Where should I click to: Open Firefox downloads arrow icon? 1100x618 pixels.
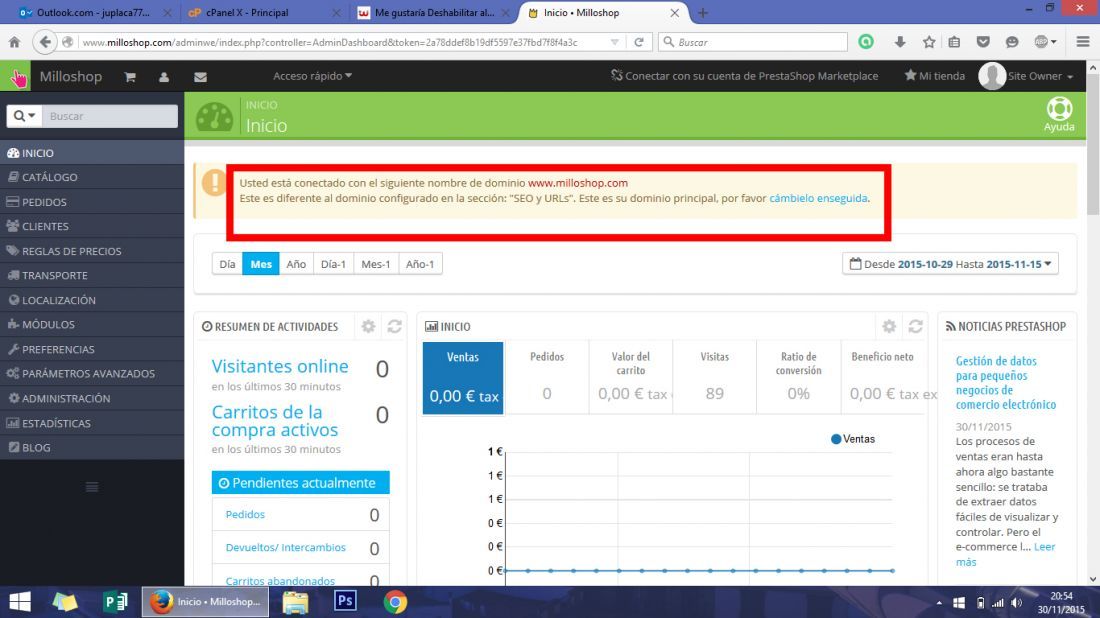tap(899, 42)
